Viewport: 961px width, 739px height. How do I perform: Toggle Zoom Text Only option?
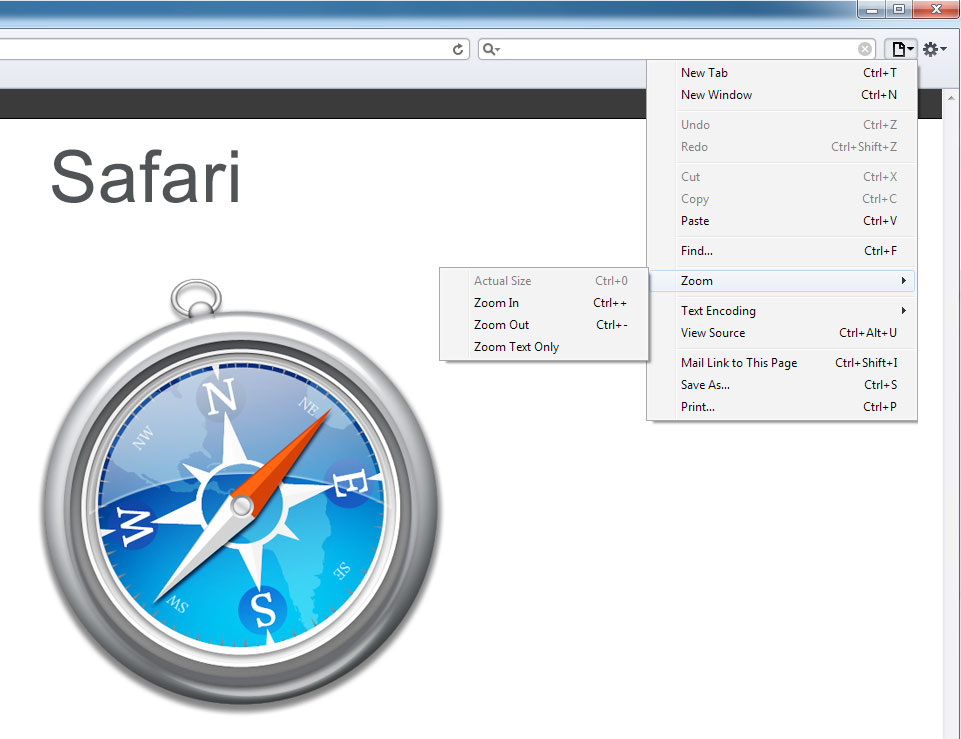click(x=544, y=347)
